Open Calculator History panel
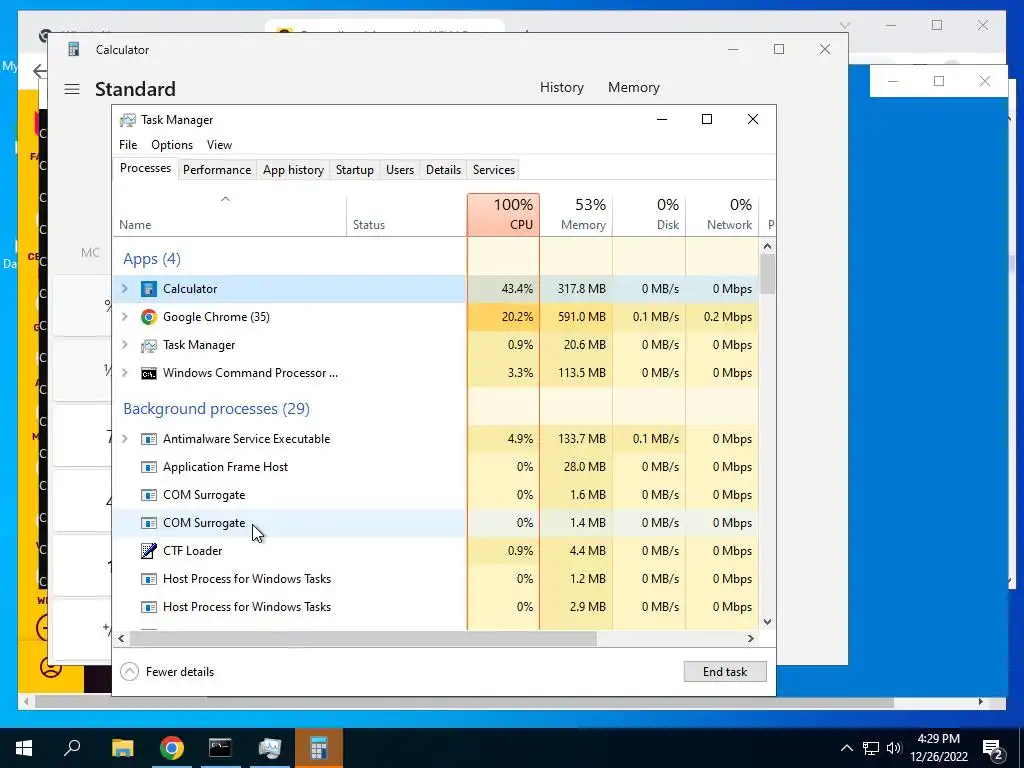 (562, 88)
